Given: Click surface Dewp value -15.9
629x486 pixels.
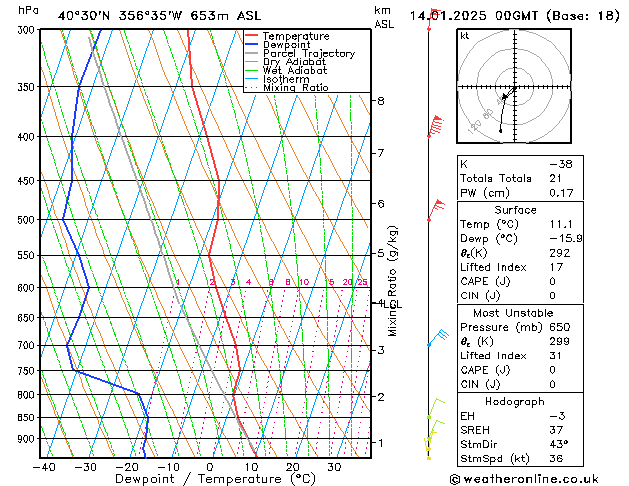Looking at the screenshot, I should click(x=566, y=239).
